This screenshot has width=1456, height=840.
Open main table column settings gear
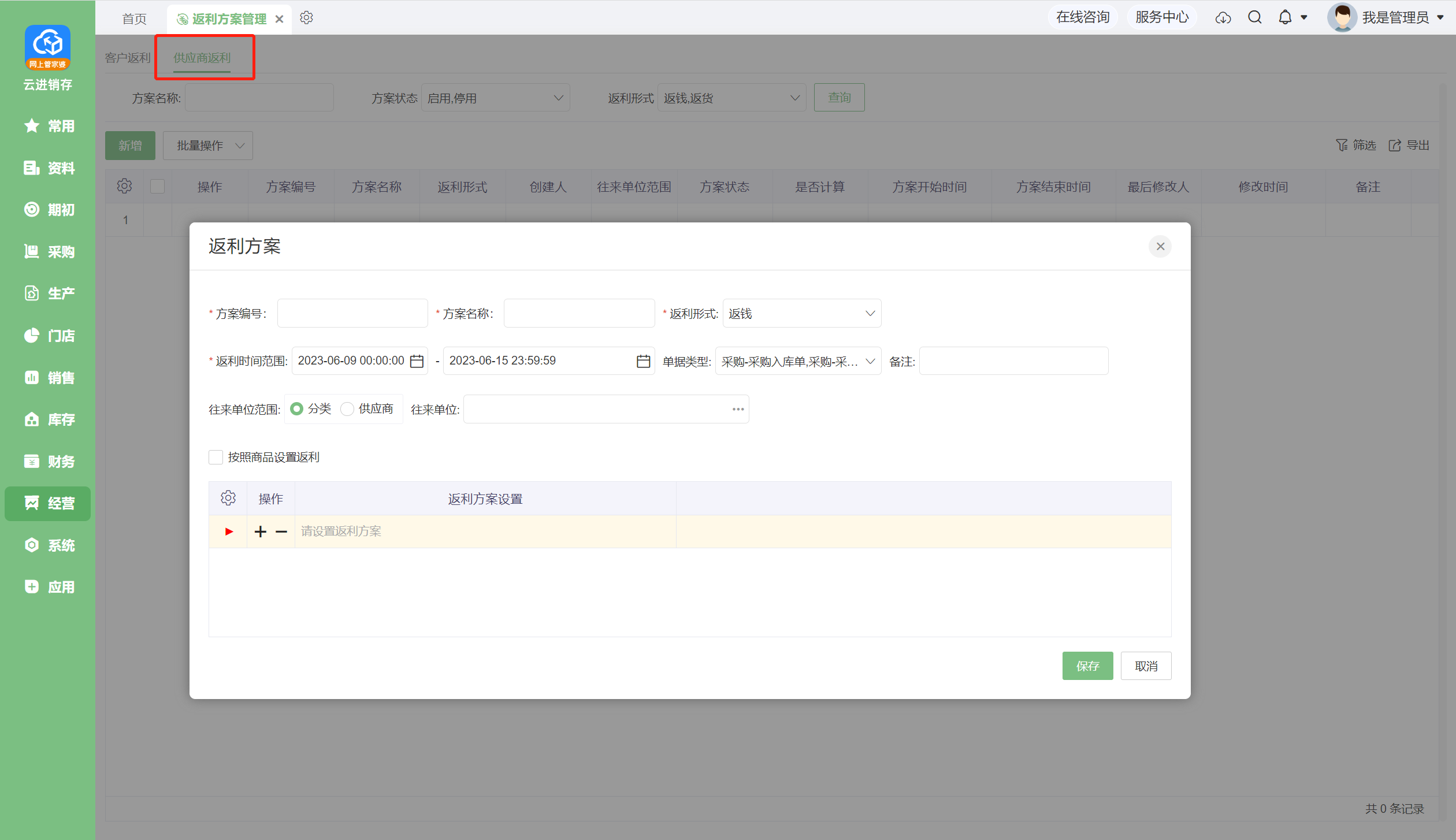coord(124,186)
